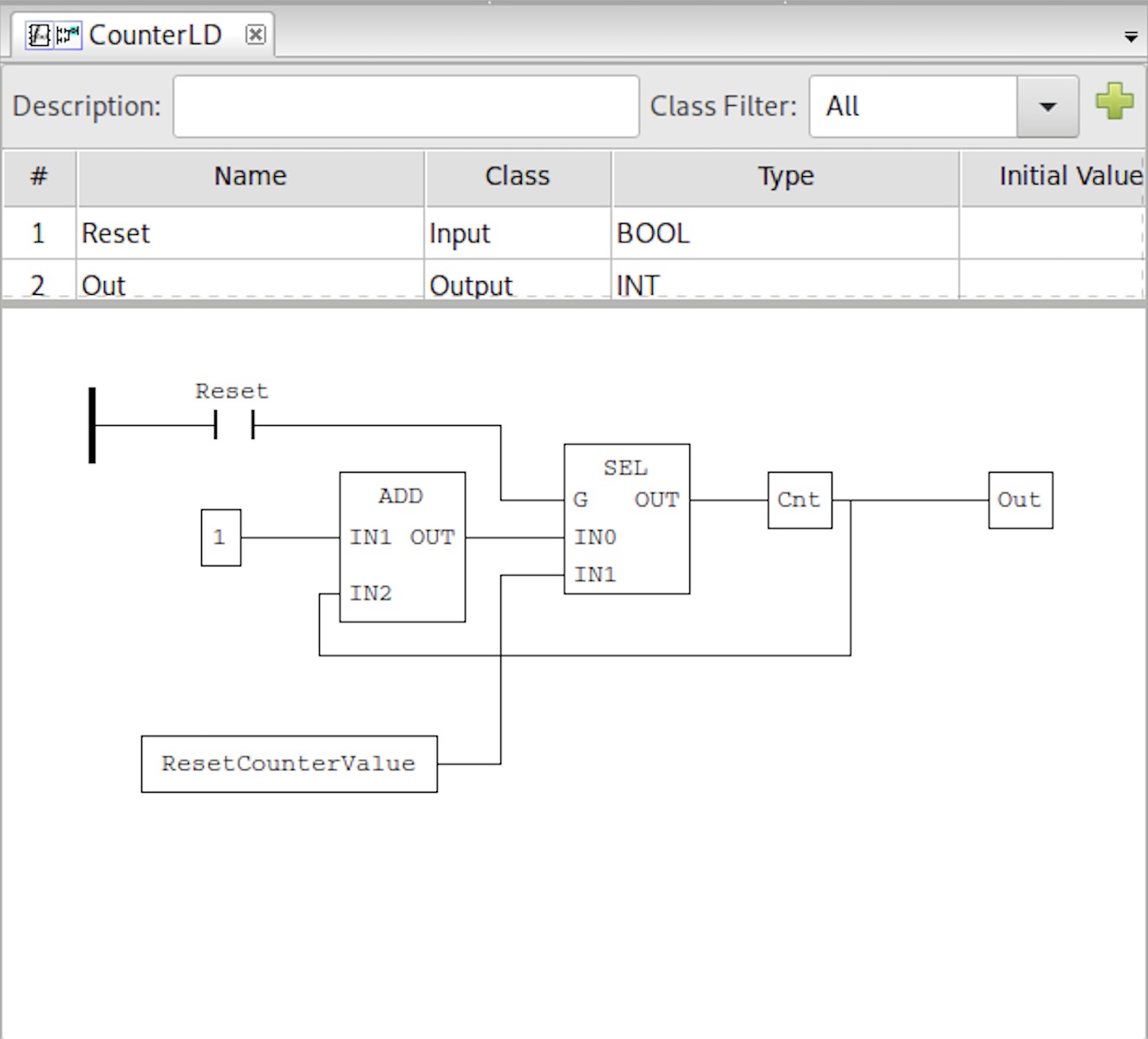Select the ResetCounterValue variable block
The width and height of the screenshot is (1148, 1039).
click(289, 764)
